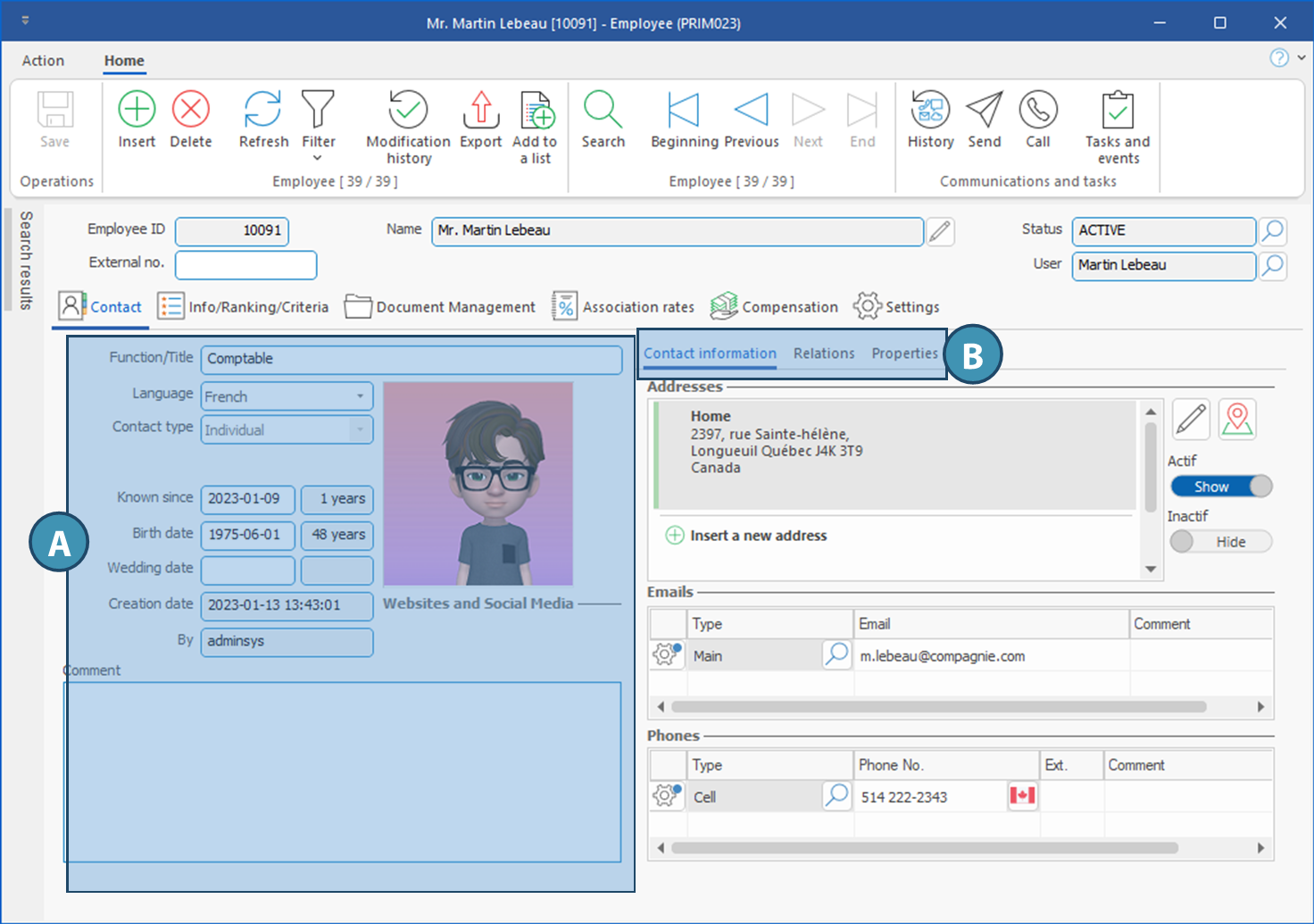This screenshot has width=1314, height=924.
Task: Click the External no. input field
Action: (245, 265)
